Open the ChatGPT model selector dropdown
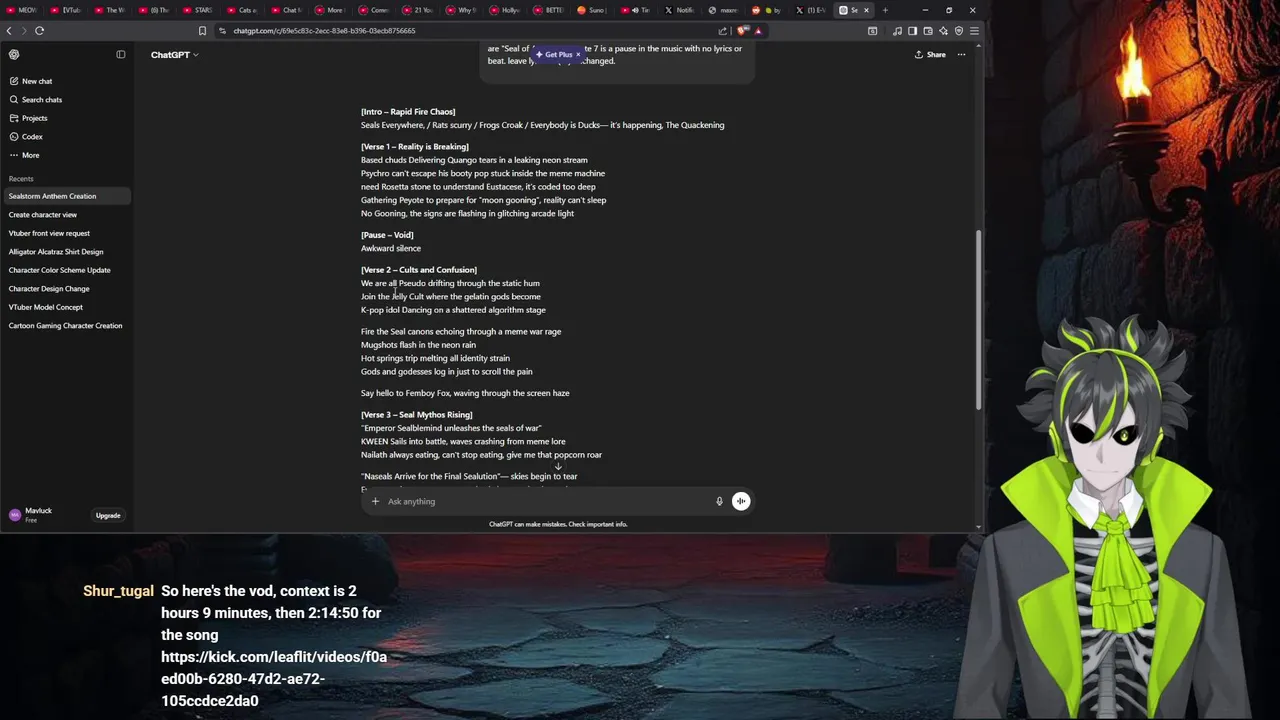1280x720 pixels. point(174,55)
